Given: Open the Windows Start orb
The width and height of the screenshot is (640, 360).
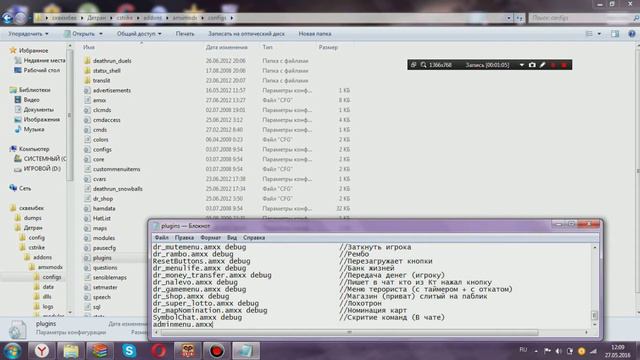Looking at the screenshot, I should coord(12,351).
